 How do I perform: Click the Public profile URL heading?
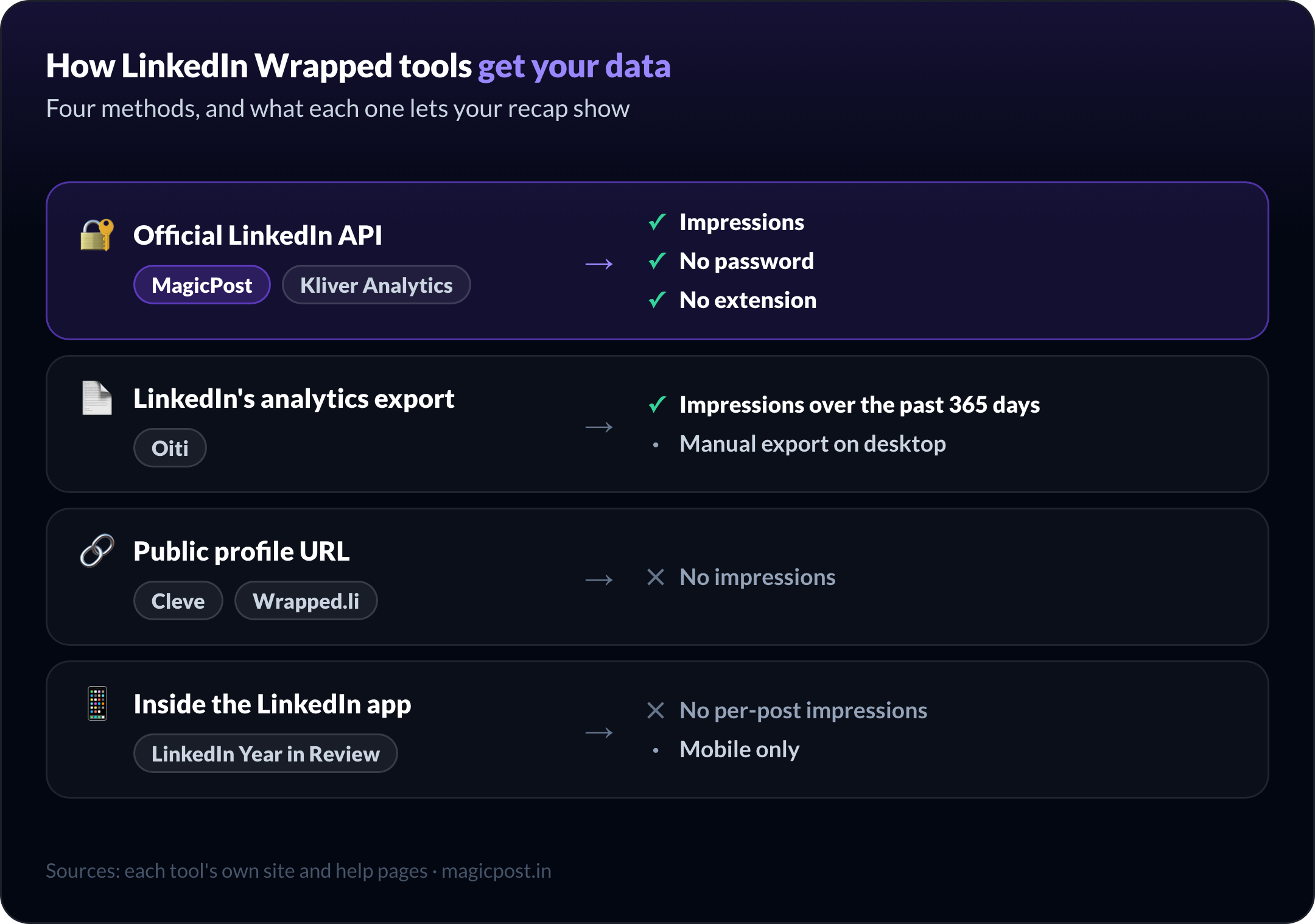click(x=241, y=551)
